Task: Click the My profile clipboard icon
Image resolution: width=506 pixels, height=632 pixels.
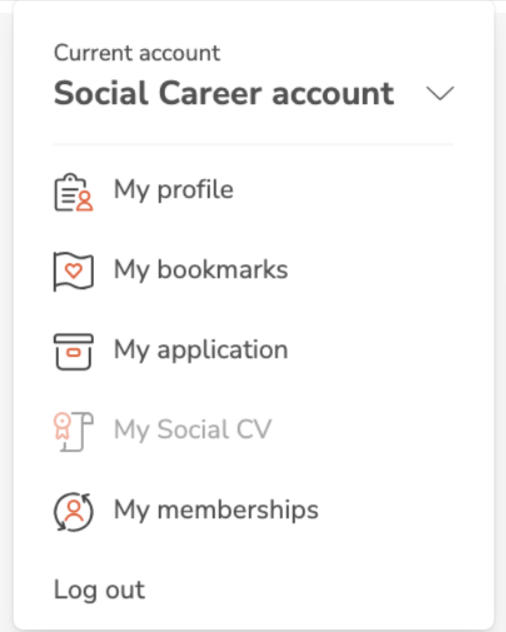Action: (73, 192)
